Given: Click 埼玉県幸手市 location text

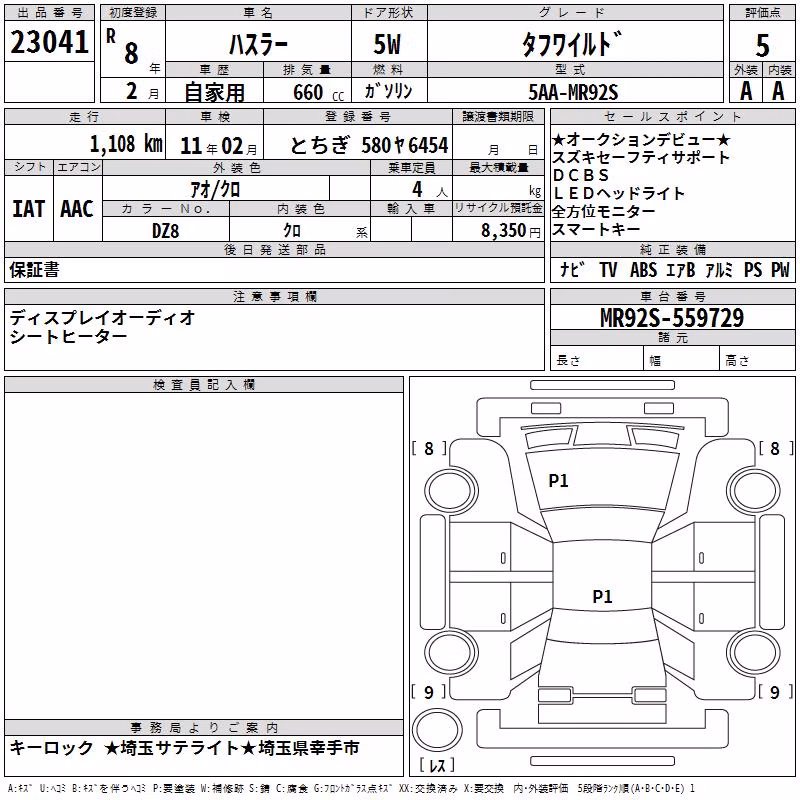Looking at the screenshot, I should 309,748.
